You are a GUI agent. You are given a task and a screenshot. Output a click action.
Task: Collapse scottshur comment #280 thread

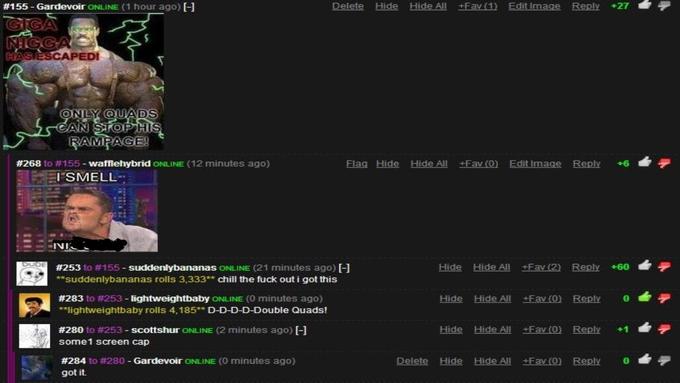pos(301,330)
